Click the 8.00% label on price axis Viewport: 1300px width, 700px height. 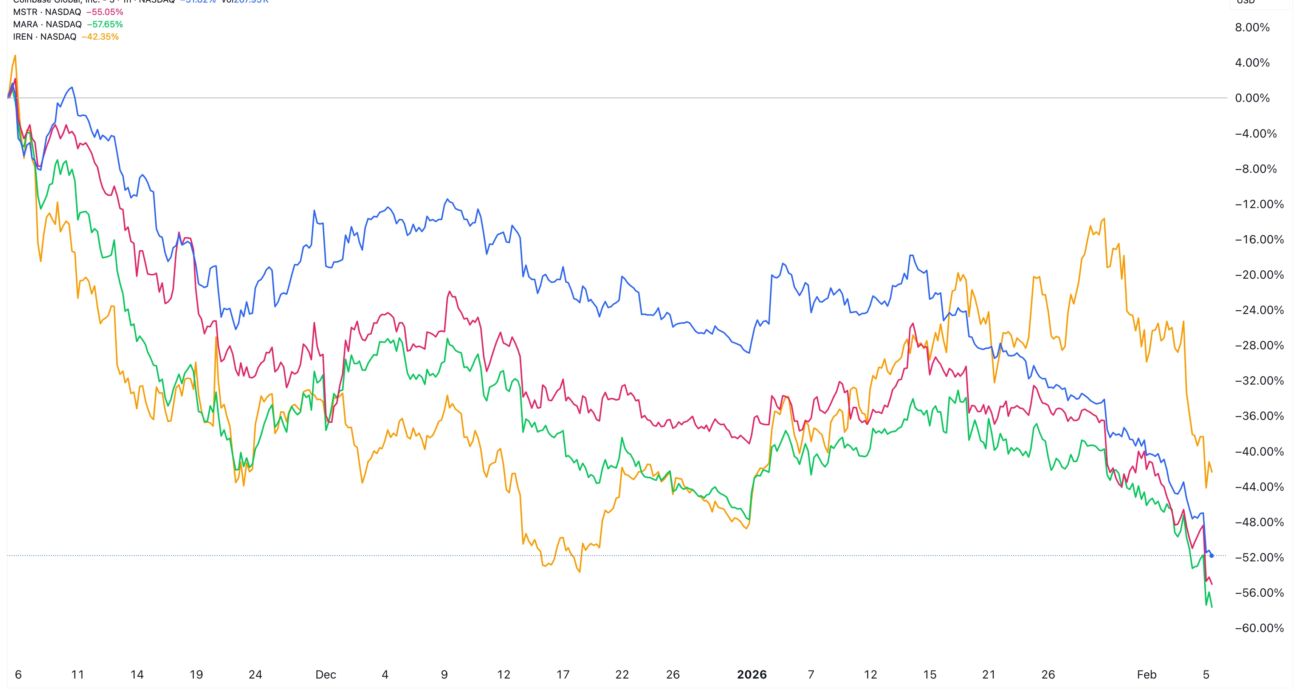click(x=1252, y=27)
